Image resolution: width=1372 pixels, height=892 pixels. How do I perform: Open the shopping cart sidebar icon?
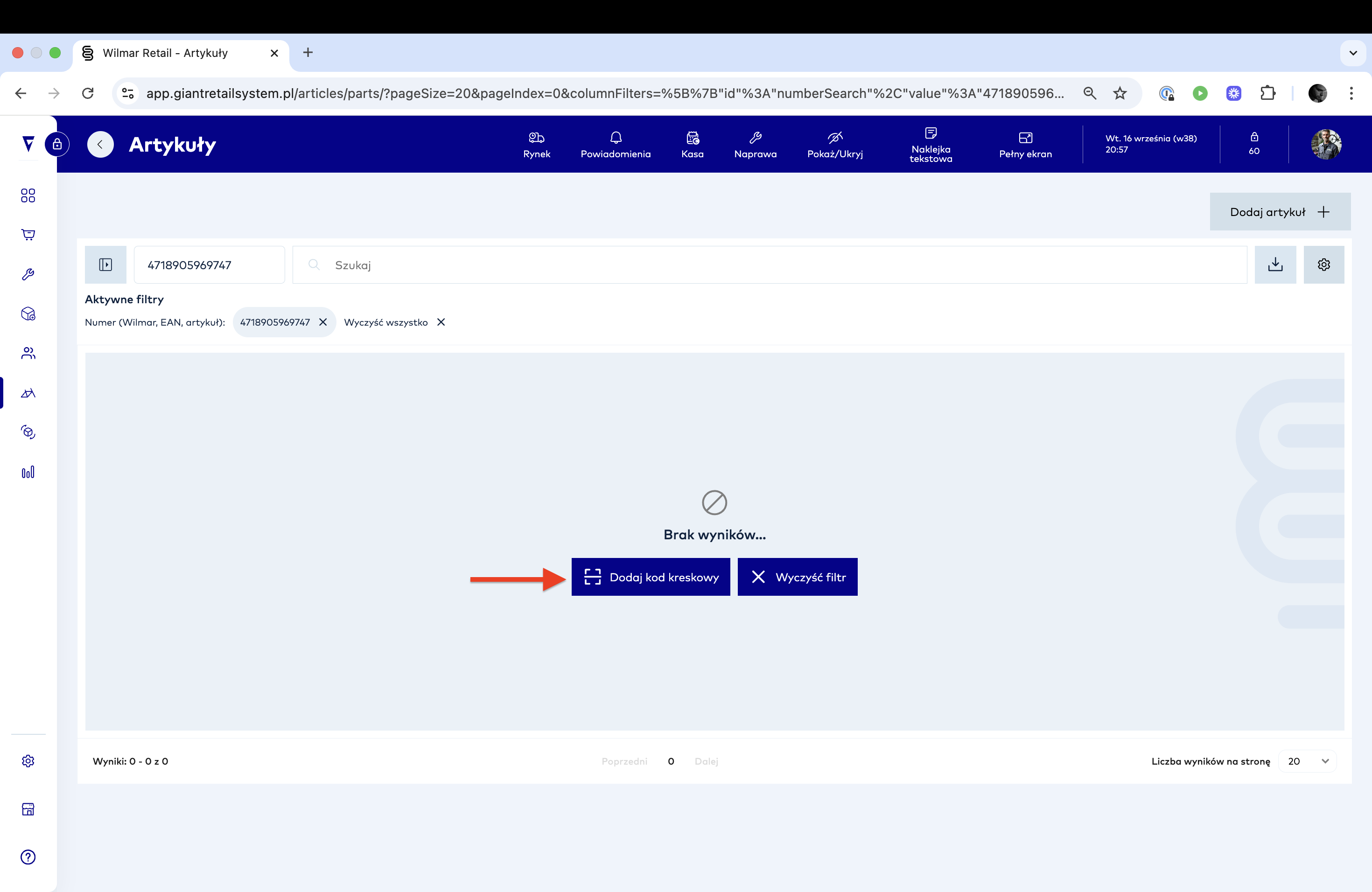[x=28, y=235]
